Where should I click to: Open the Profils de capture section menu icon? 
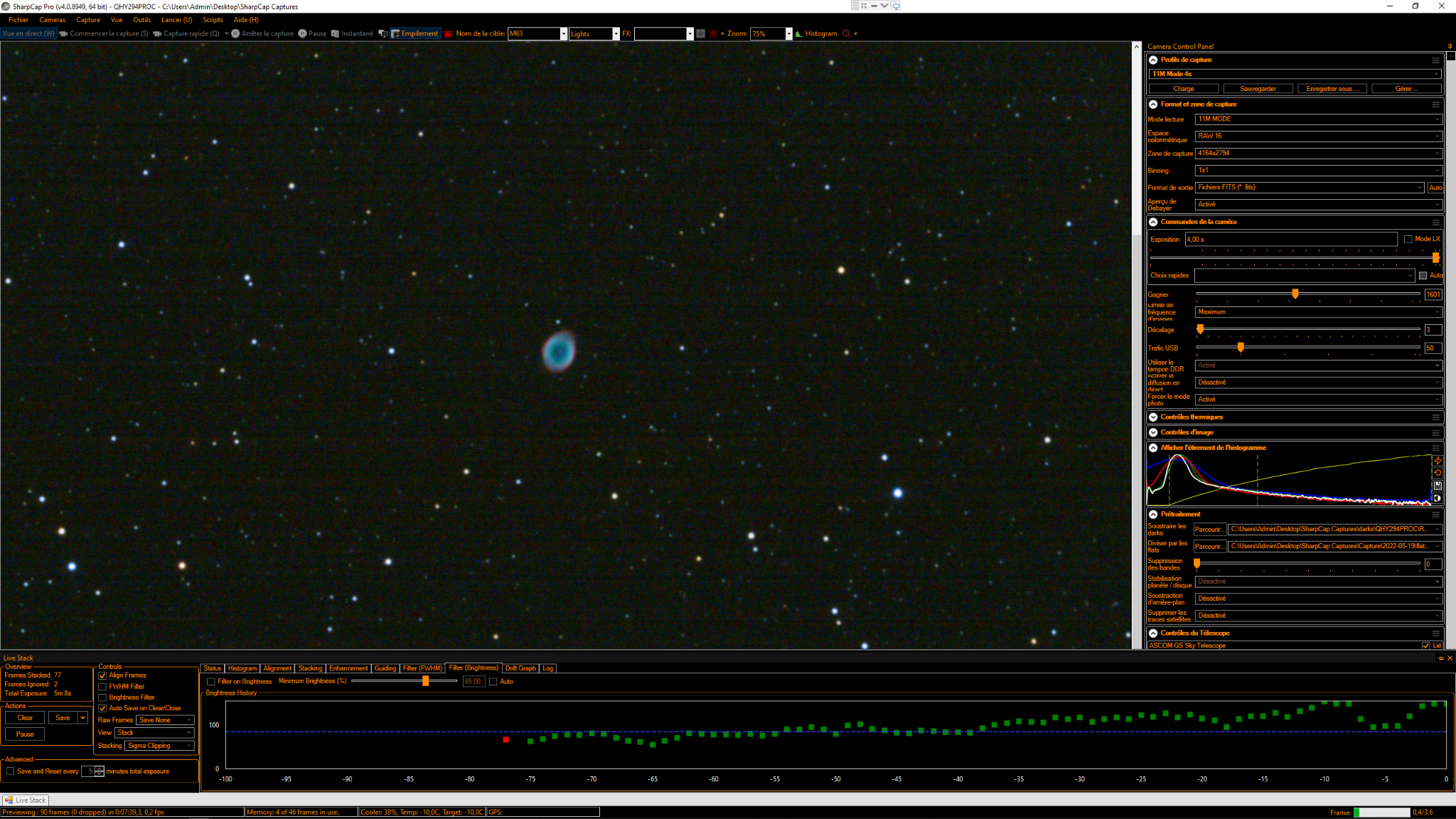[x=1435, y=60]
